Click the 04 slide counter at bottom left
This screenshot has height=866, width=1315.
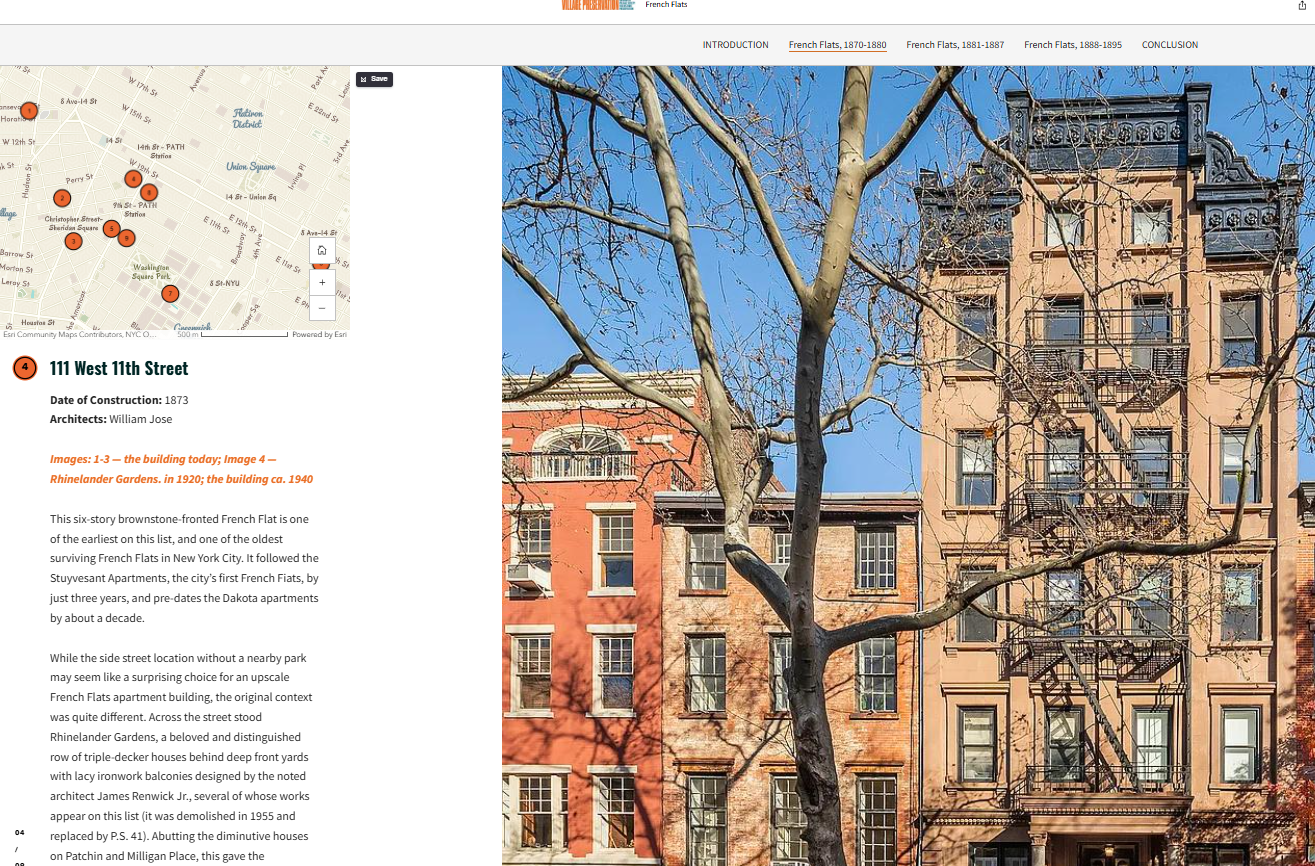pyautogui.click(x=20, y=832)
